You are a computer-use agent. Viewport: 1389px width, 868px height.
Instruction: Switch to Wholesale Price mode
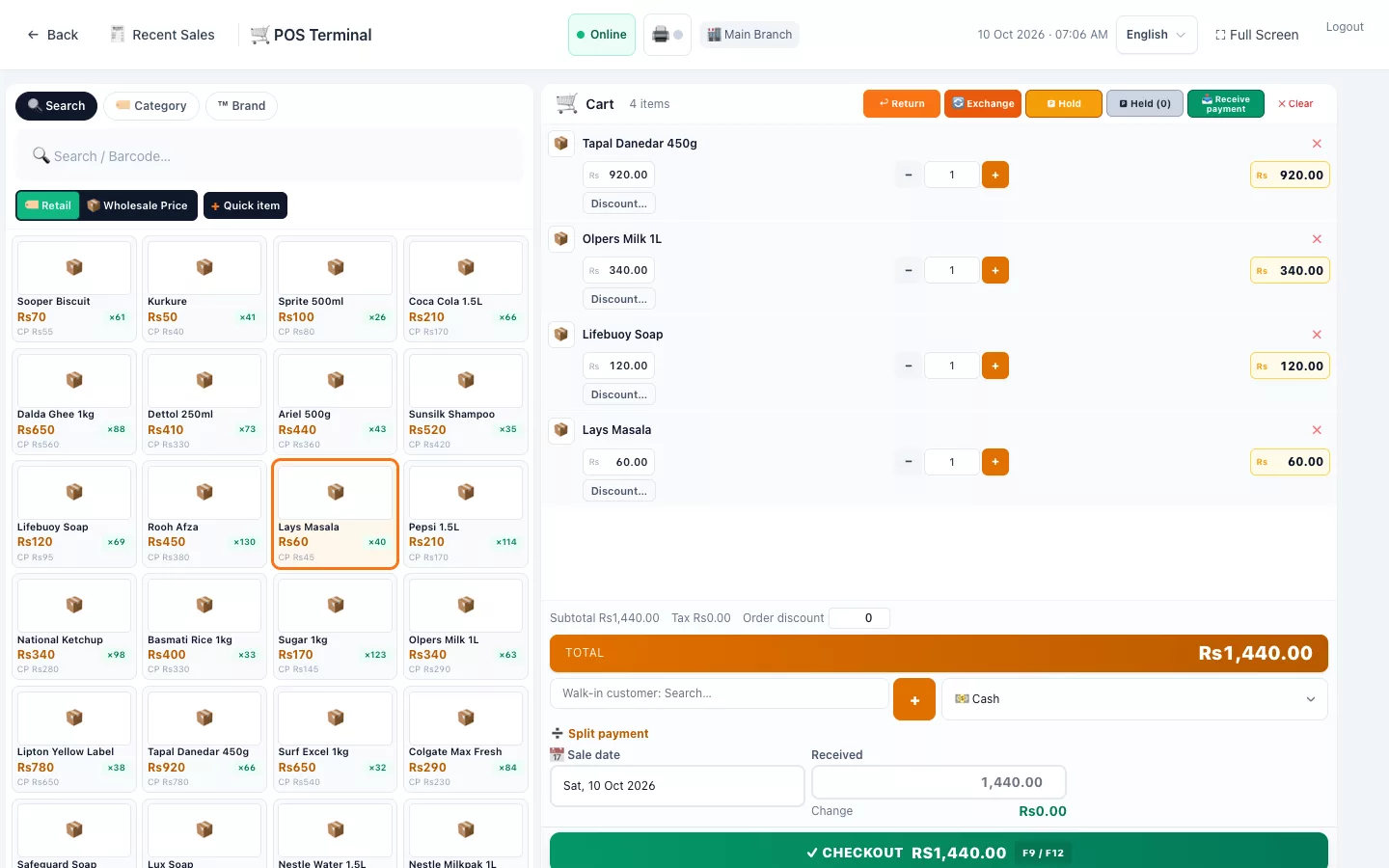point(138,205)
